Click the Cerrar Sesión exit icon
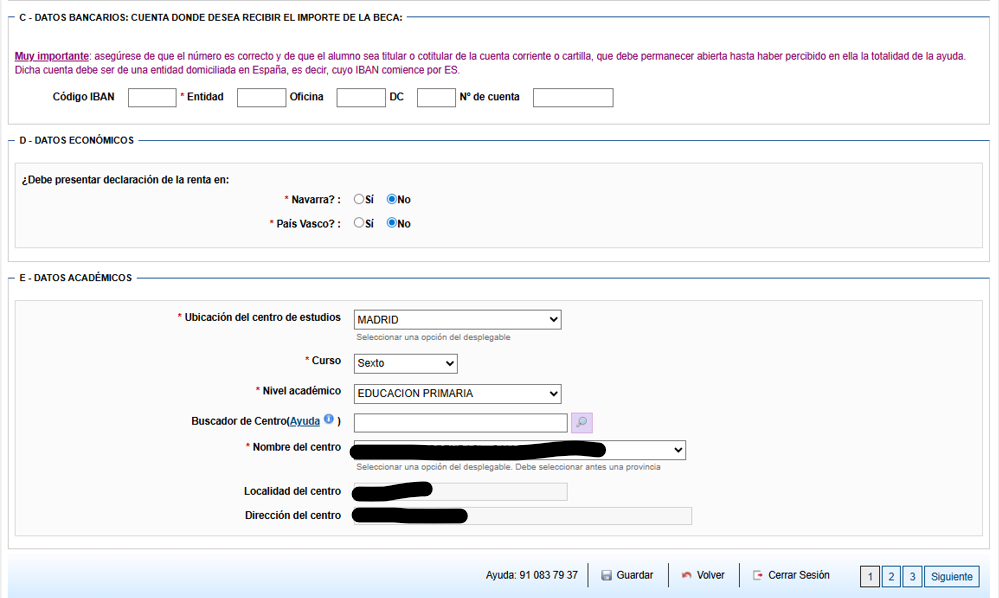Image resolution: width=999 pixels, height=598 pixels. coord(758,576)
